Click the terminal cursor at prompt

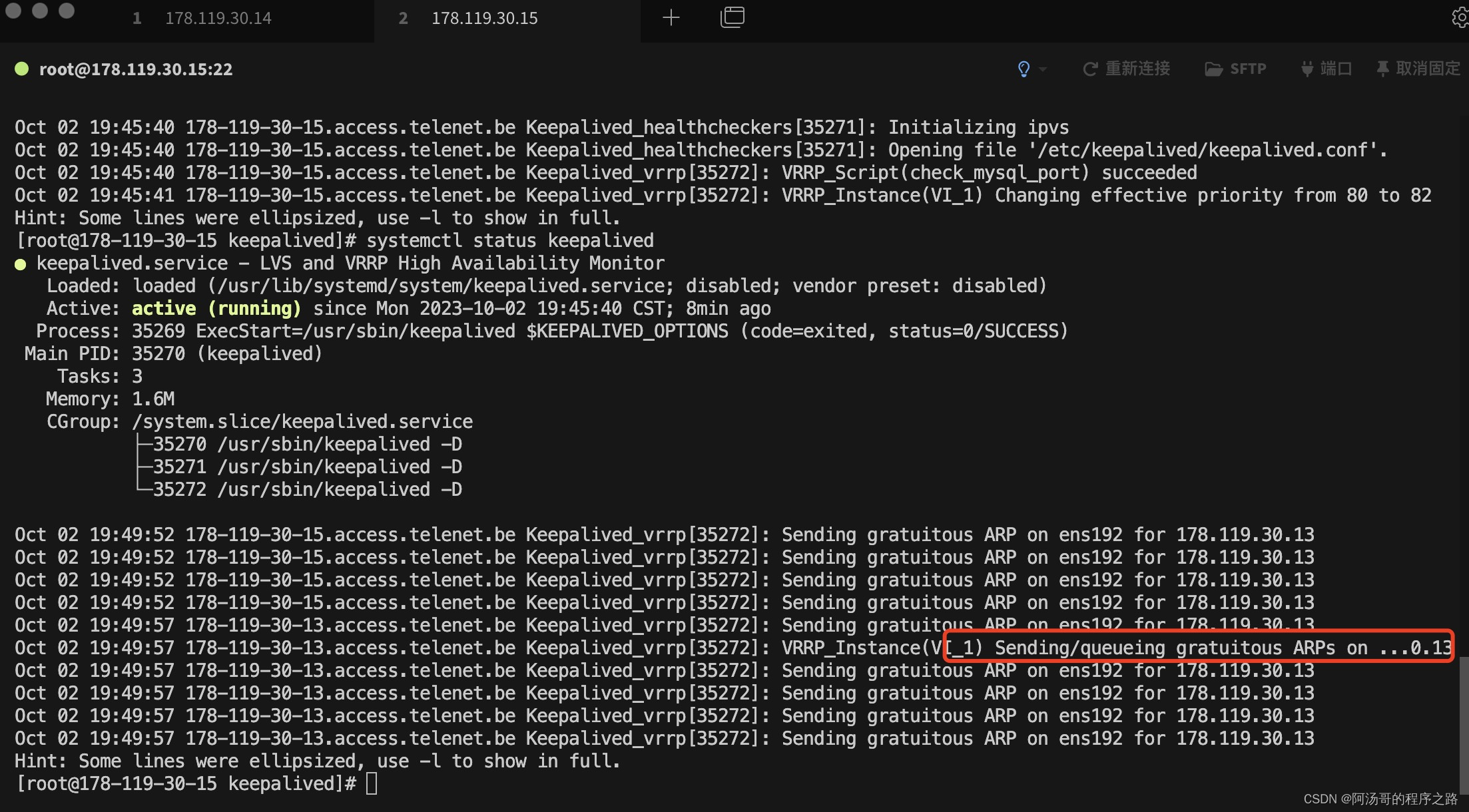click(x=372, y=783)
